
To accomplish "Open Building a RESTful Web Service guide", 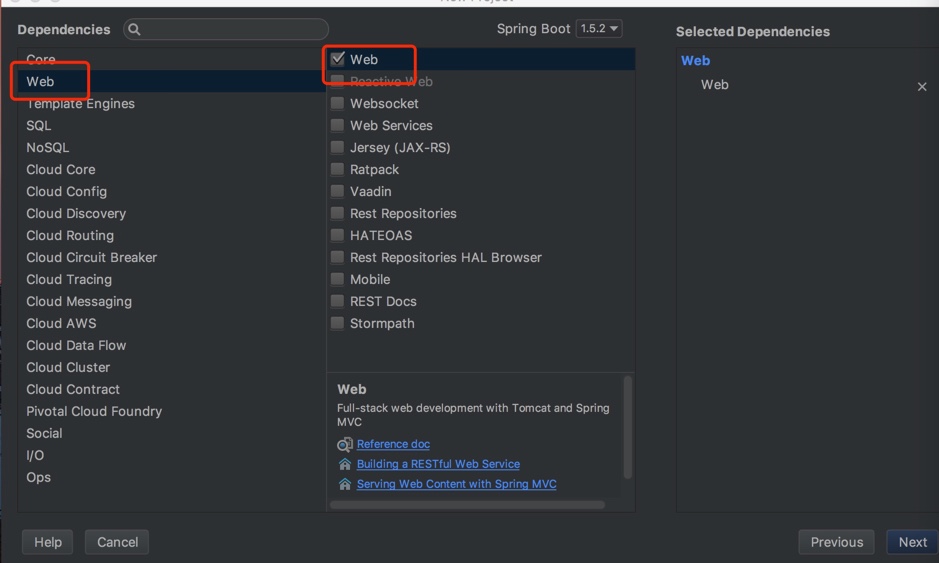I will pos(438,464).
